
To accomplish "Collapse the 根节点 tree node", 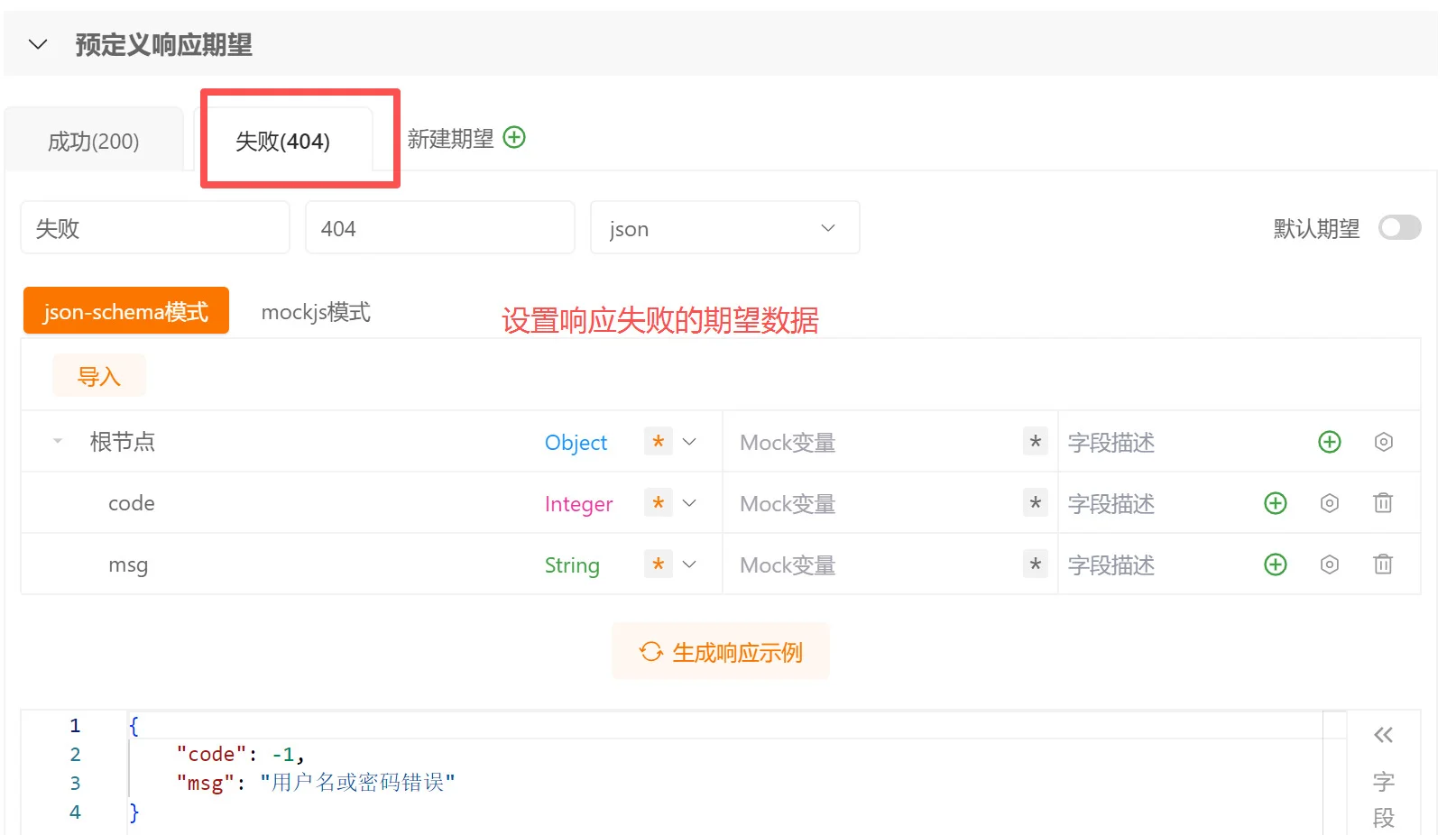I will pos(57,442).
